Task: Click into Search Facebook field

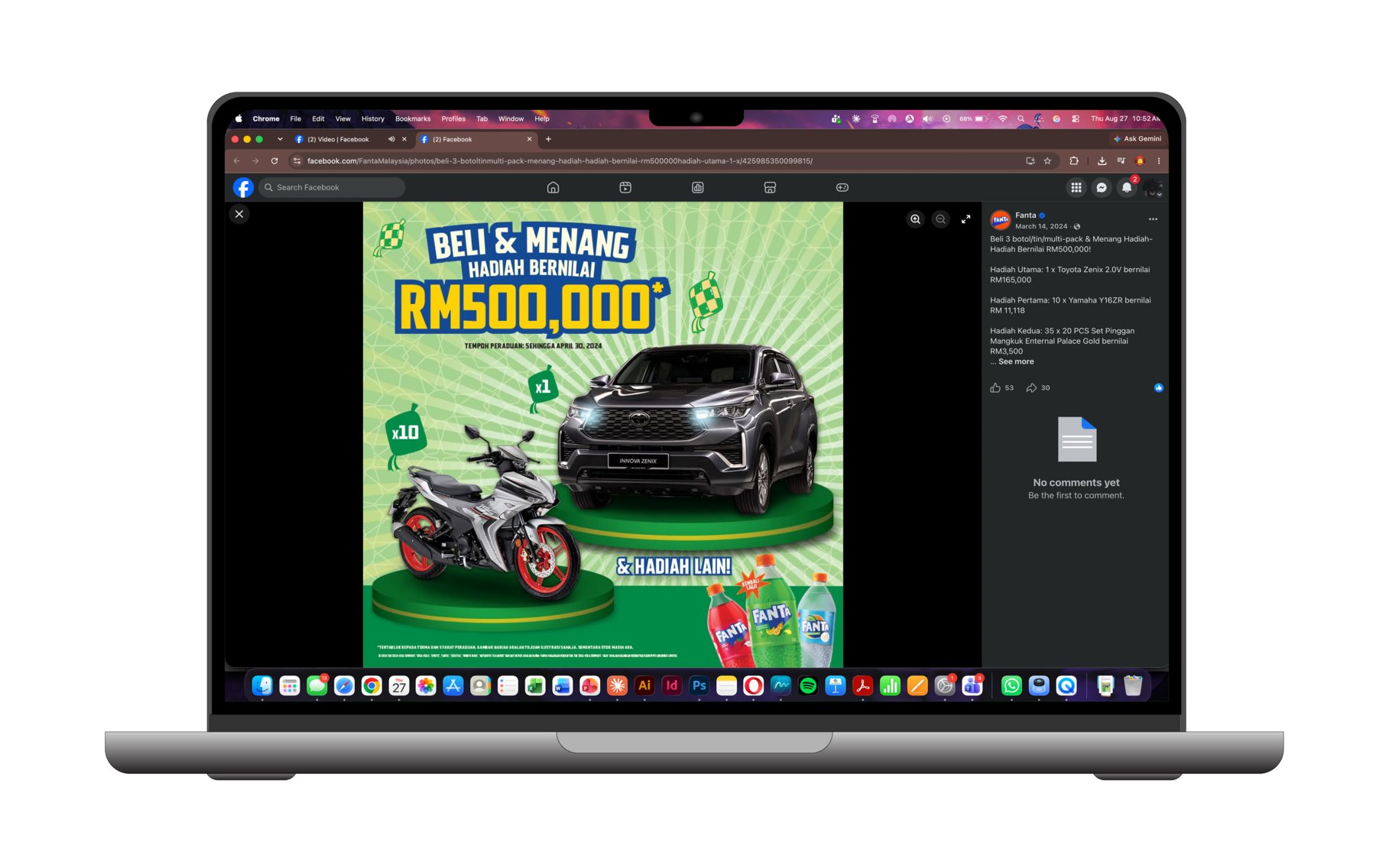Action: (332, 187)
